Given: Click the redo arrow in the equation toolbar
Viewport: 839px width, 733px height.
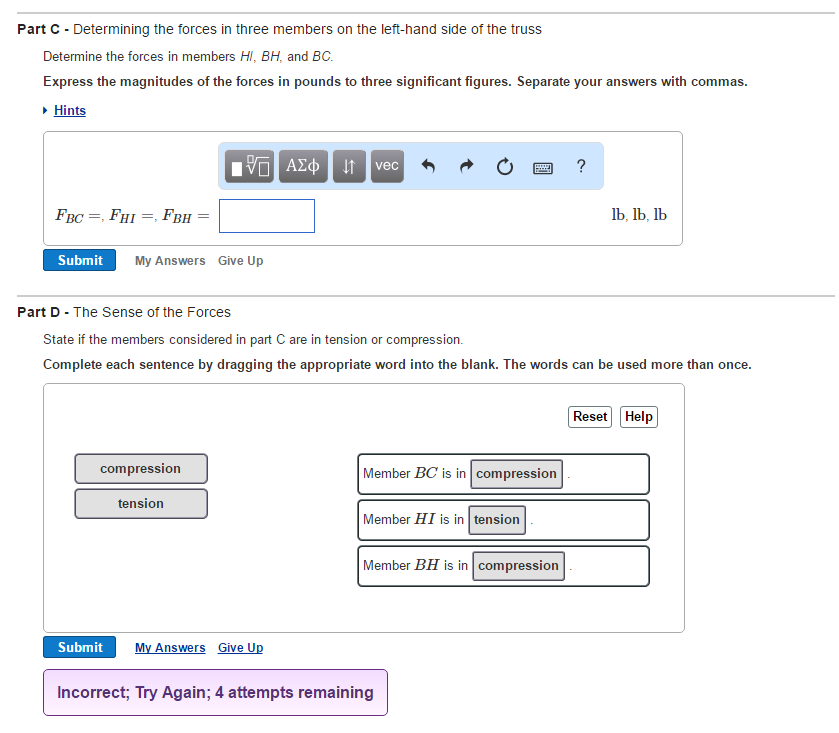Looking at the screenshot, I should tap(466, 166).
